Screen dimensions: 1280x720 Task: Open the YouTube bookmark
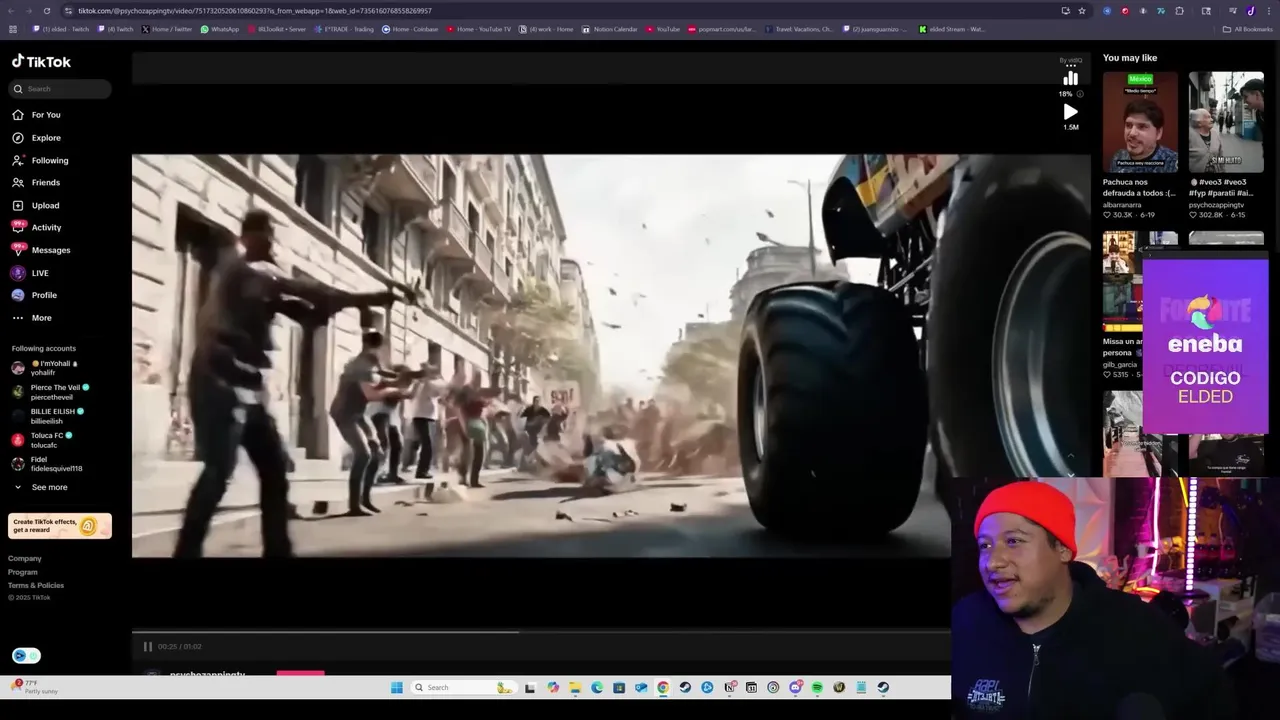point(663,29)
